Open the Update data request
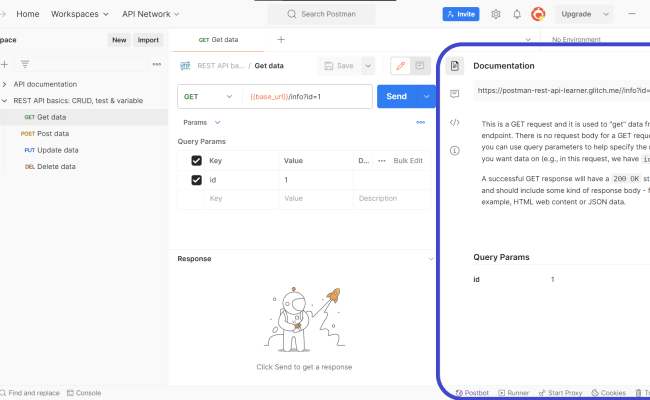The width and height of the screenshot is (650, 400). coord(84,150)
